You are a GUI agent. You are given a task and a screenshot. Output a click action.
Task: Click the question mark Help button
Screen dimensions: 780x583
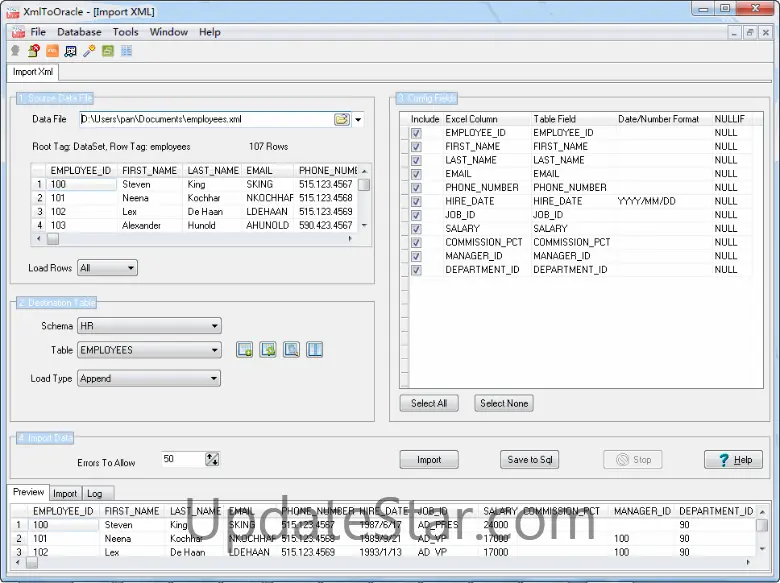pyautogui.click(x=733, y=460)
